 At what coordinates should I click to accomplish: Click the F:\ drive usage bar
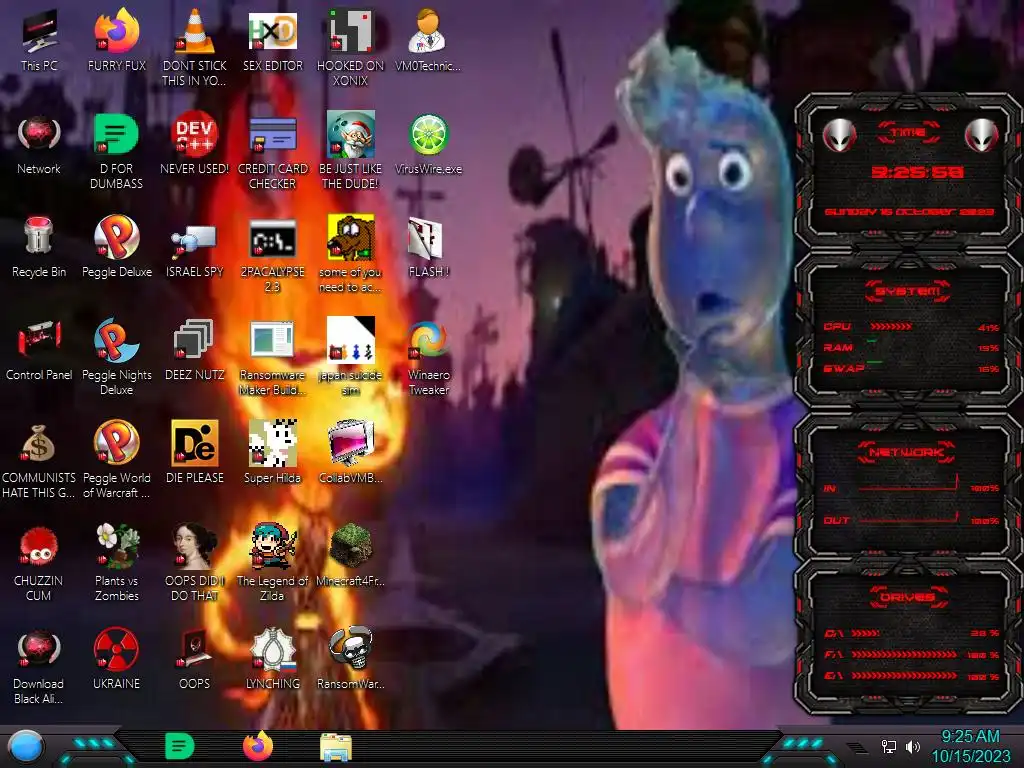click(x=904, y=654)
